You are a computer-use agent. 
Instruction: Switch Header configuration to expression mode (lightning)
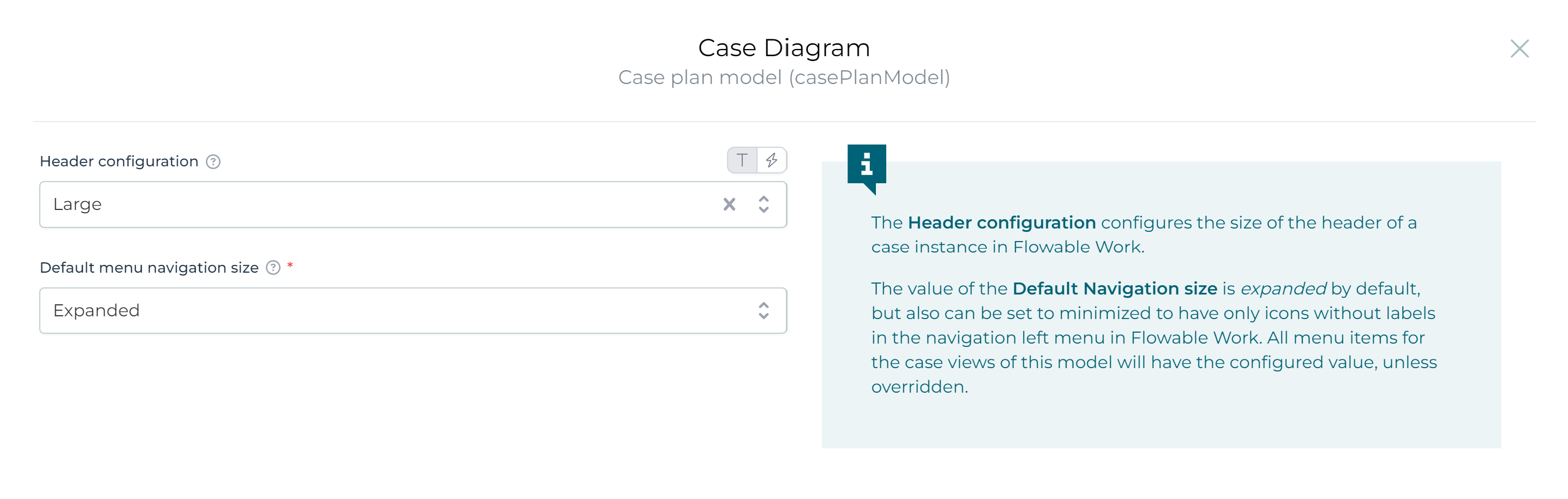point(771,161)
